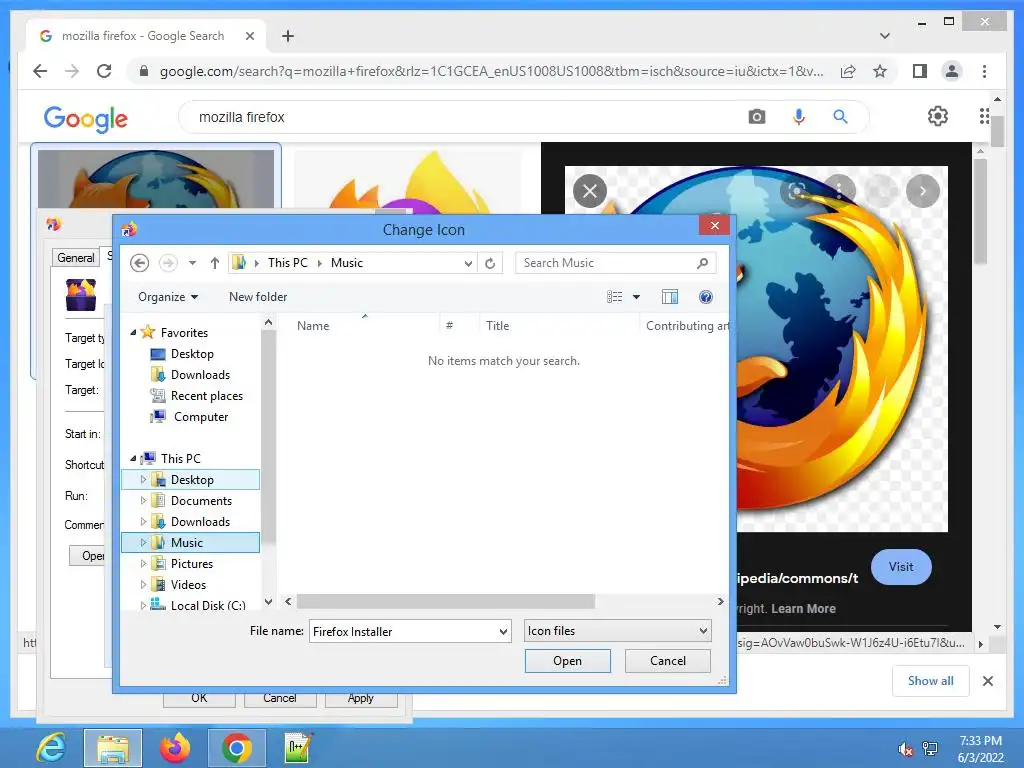Viewport: 1024px width, 768px height.
Task: Open File Explorer from the taskbar
Action: click(x=113, y=748)
